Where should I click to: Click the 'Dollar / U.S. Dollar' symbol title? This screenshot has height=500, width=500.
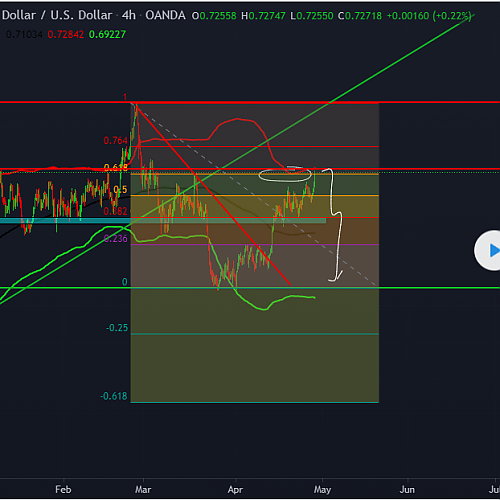coord(57,15)
